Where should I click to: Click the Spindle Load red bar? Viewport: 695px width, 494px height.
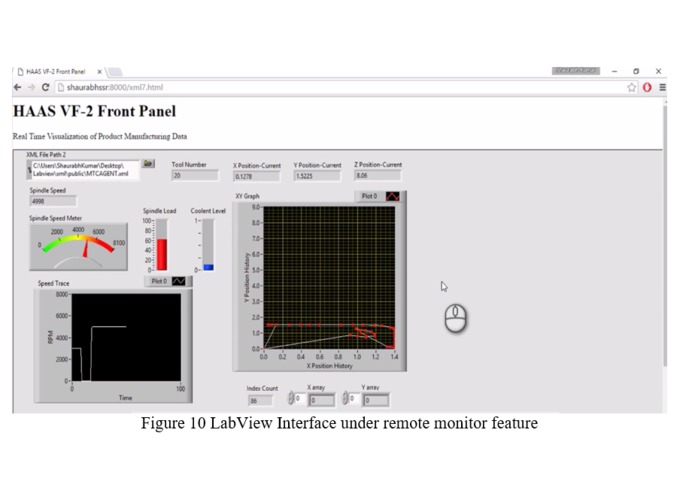[x=162, y=255]
